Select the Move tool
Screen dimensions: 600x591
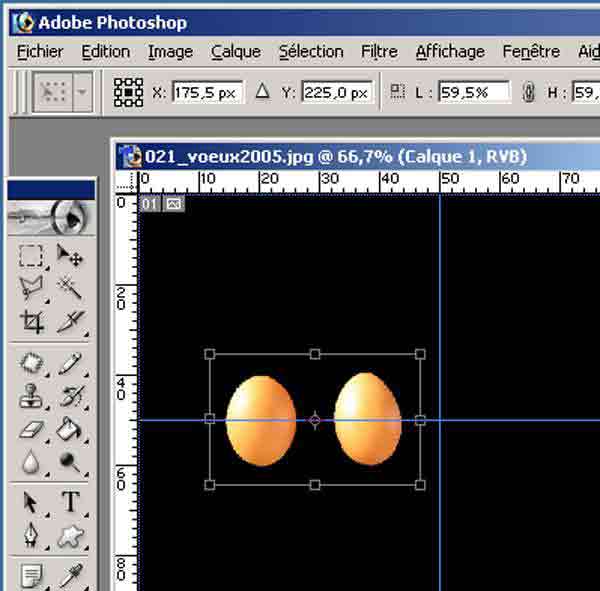coord(70,255)
